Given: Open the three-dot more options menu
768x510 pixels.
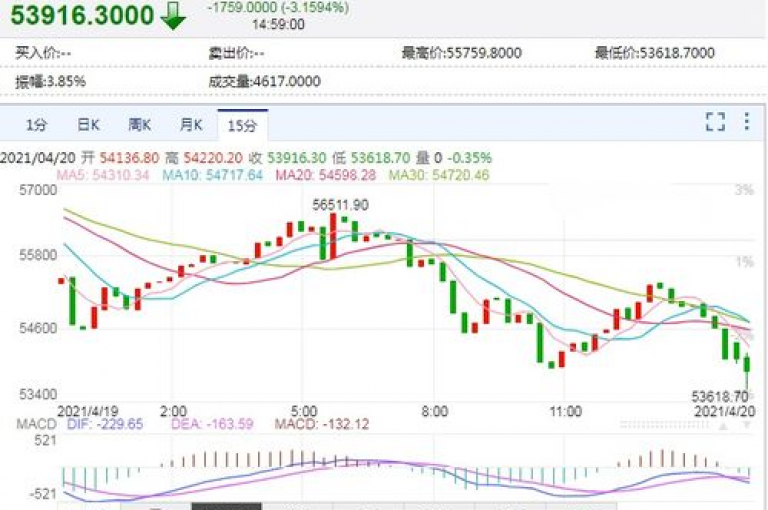Looking at the screenshot, I should pyautogui.click(x=746, y=121).
